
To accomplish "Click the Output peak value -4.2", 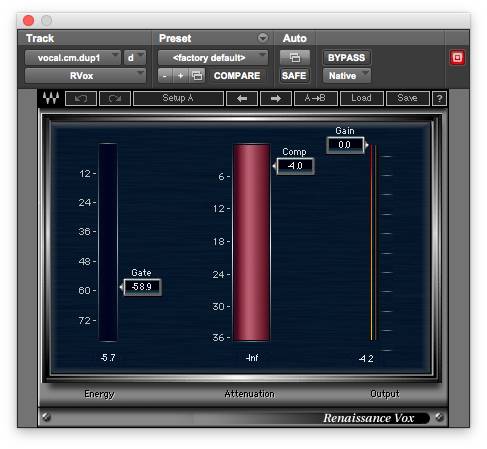I will click(366, 358).
